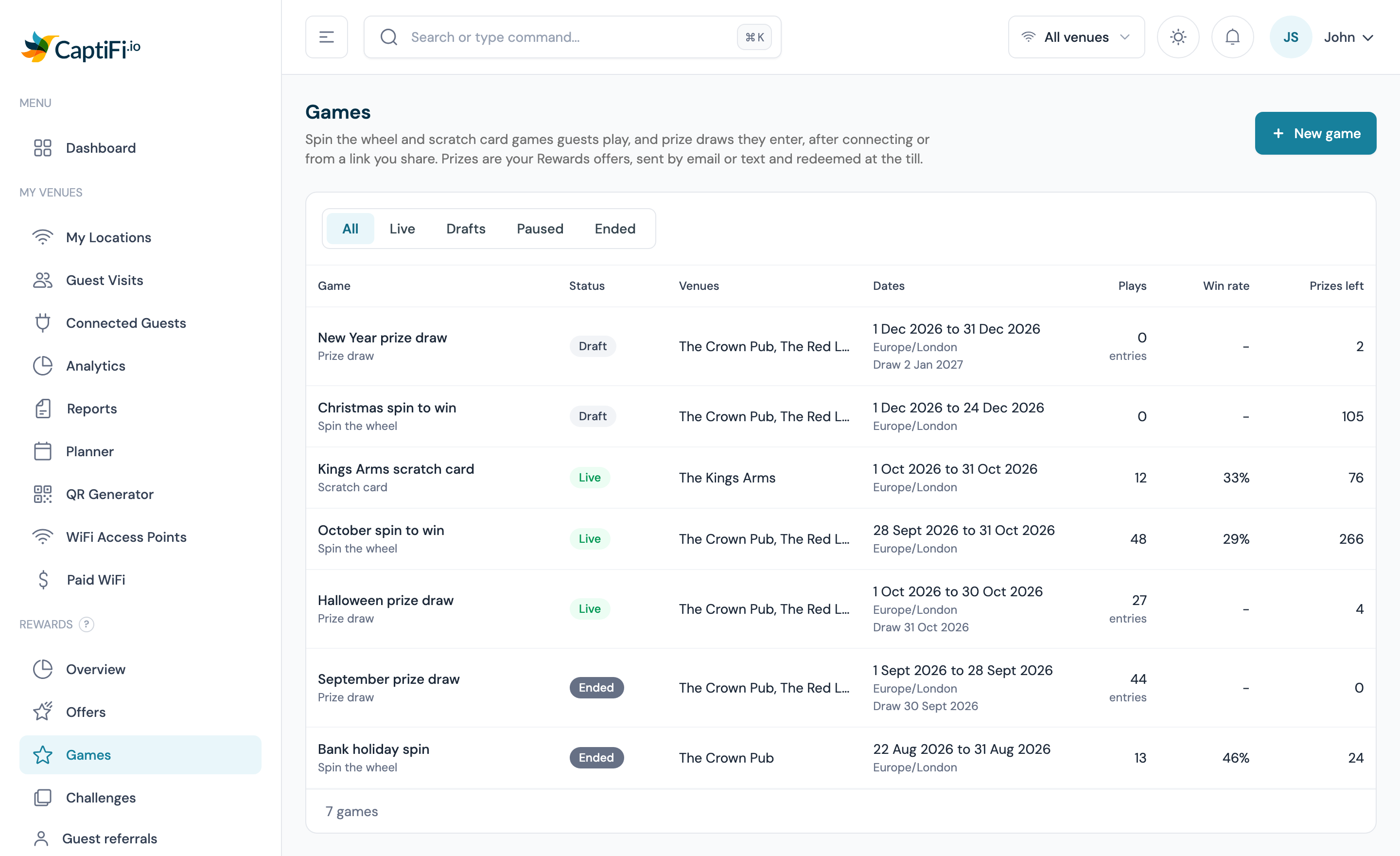This screenshot has height=856, width=1400.
Task: Click the Connected Guests plug icon
Action: click(x=43, y=323)
